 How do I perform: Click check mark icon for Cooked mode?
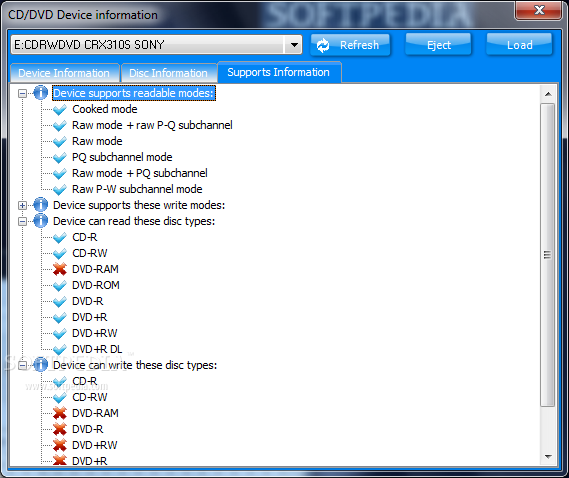point(60,109)
